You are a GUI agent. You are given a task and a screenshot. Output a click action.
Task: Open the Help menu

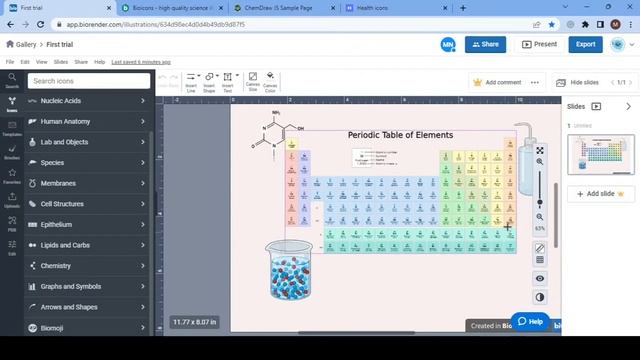coord(100,62)
